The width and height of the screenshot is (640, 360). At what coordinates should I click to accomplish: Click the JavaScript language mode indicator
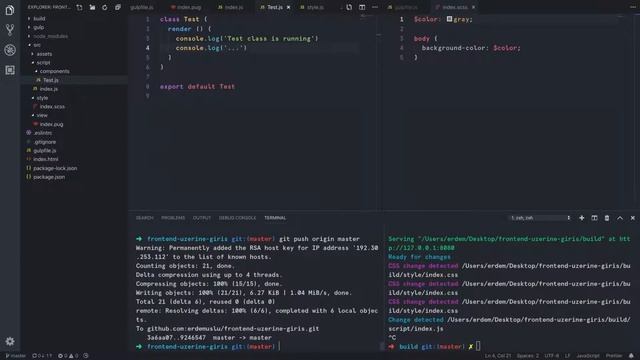coord(588,356)
